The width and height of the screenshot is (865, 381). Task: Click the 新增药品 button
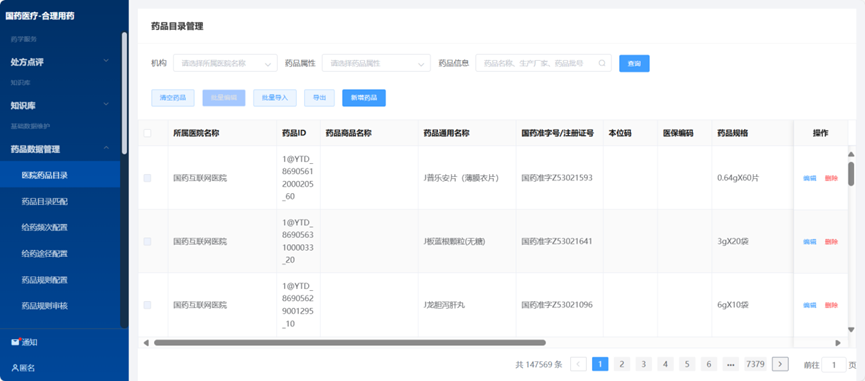[364, 98]
